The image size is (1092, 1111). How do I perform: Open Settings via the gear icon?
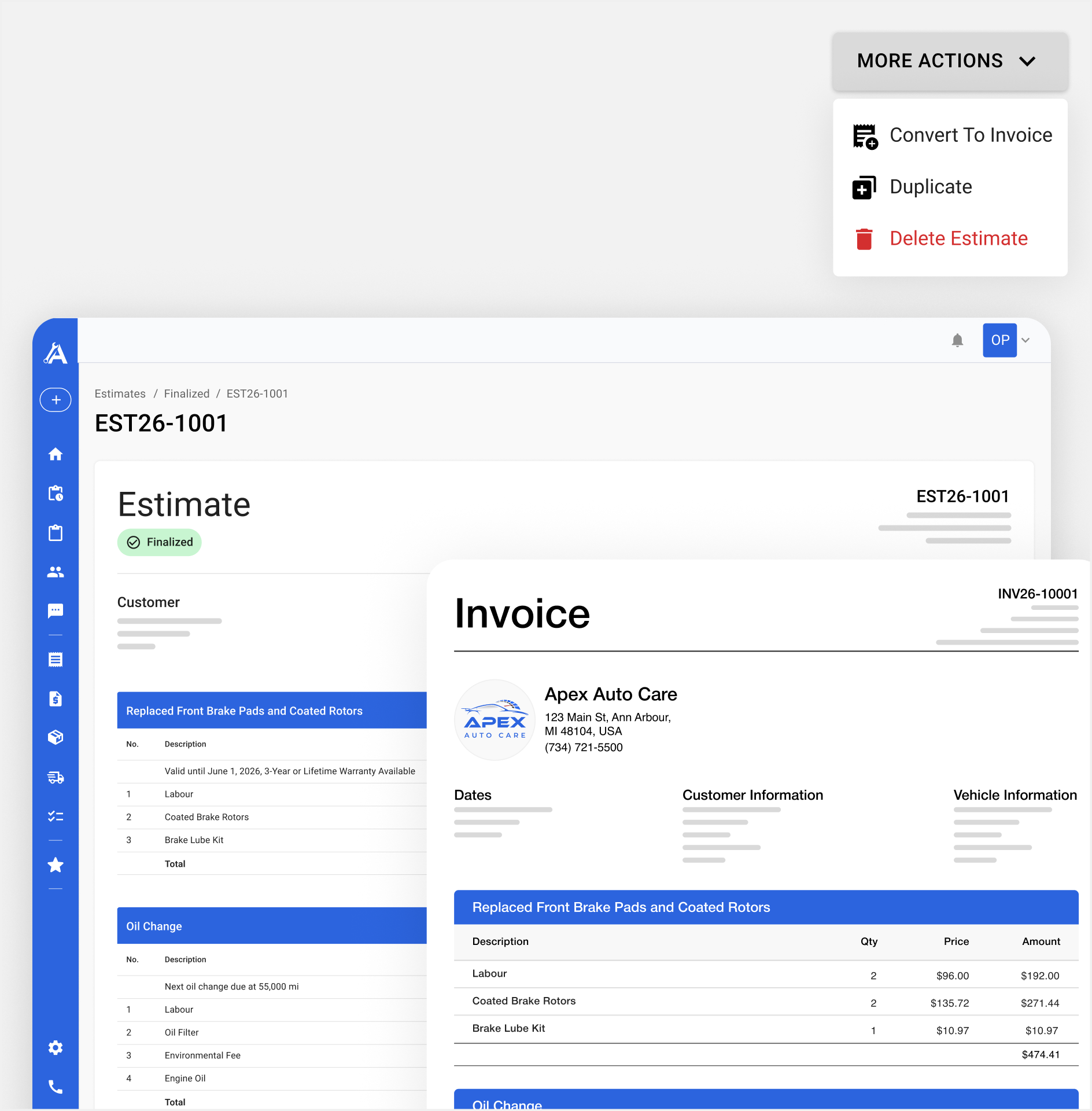click(x=56, y=1048)
